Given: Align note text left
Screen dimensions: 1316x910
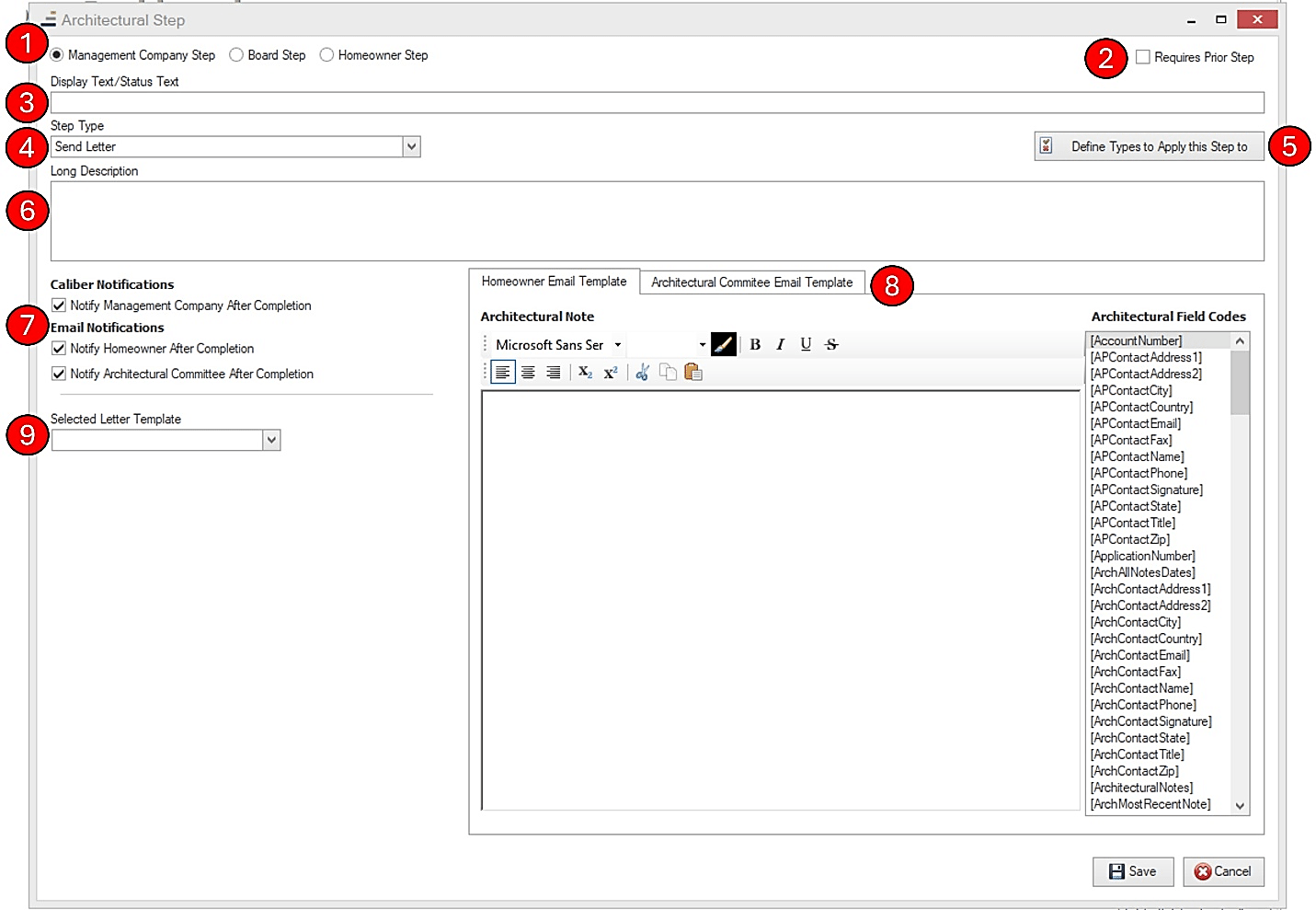Looking at the screenshot, I should (x=503, y=373).
